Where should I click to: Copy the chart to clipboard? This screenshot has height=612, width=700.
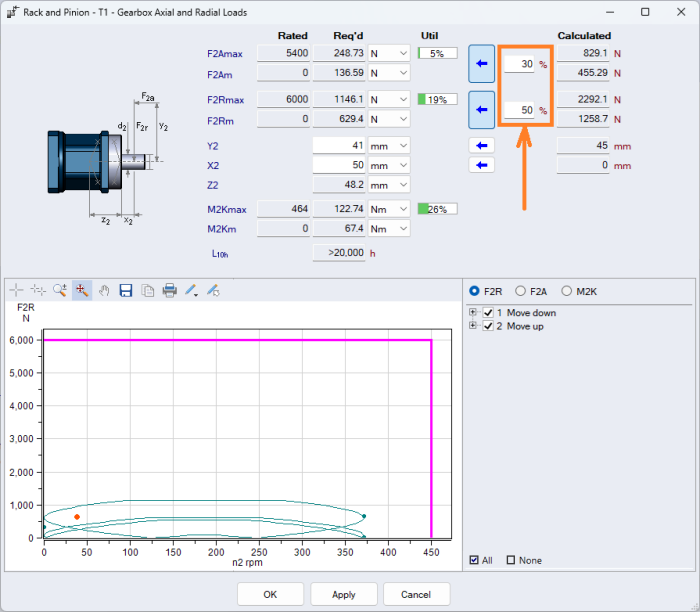[147, 290]
